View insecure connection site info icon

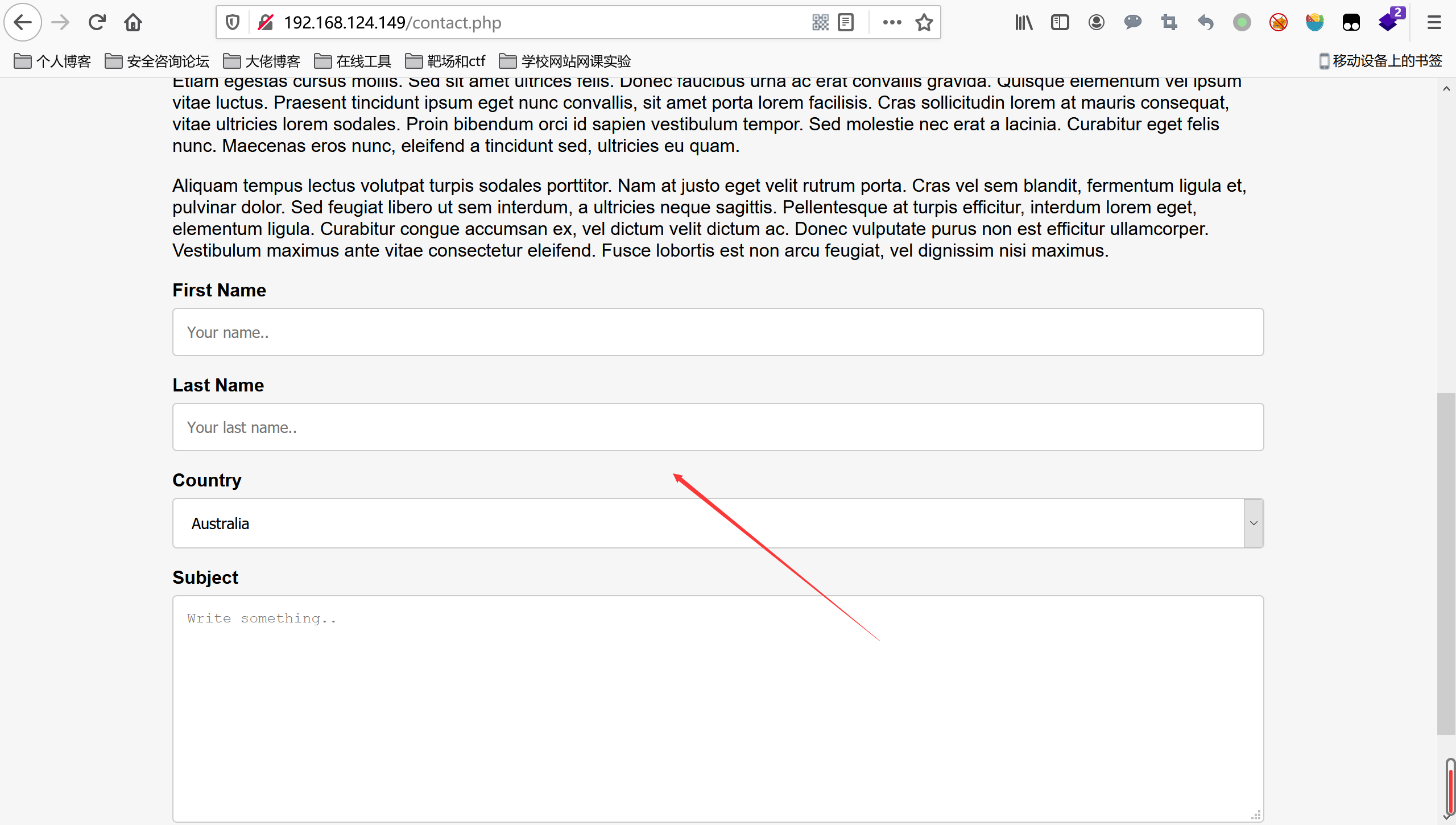tap(265, 23)
